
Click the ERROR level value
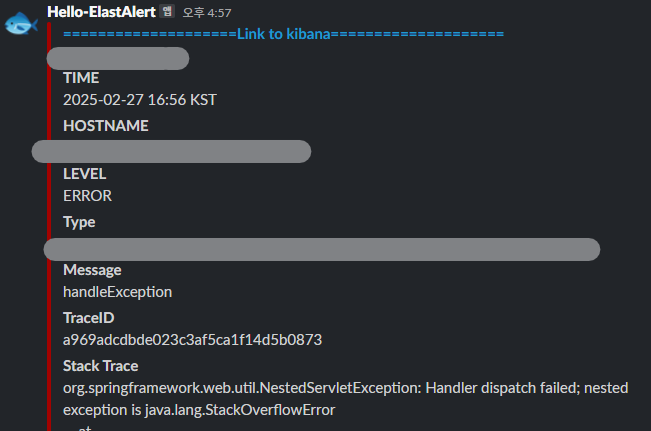tap(87, 196)
